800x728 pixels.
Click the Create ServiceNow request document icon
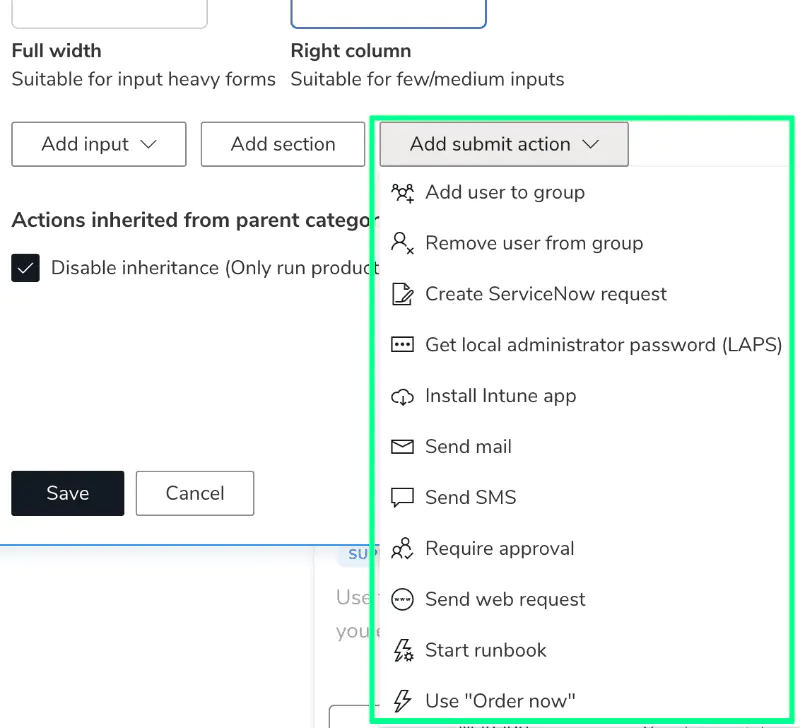coord(403,294)
